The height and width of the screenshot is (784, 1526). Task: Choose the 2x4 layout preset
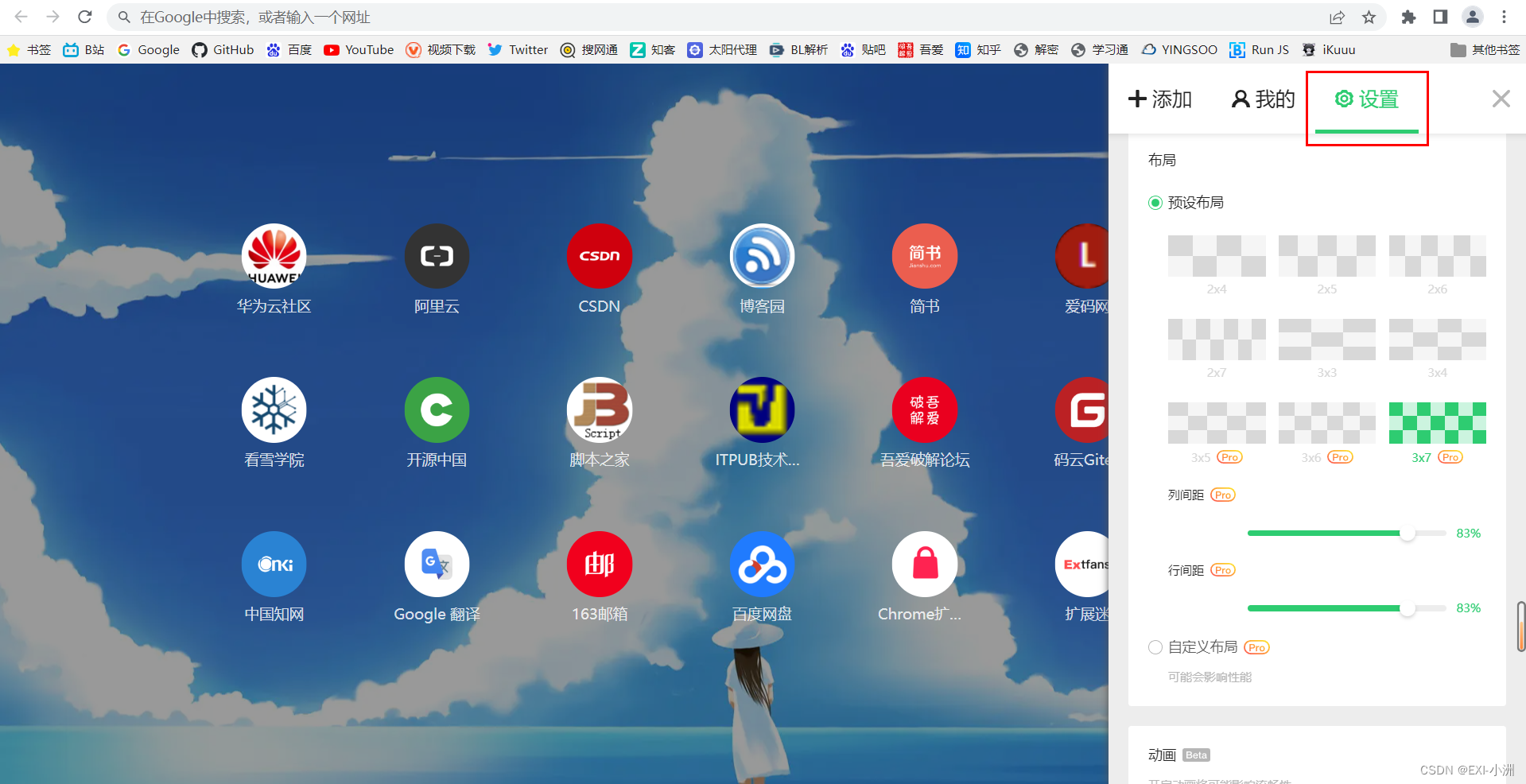(x=1217, y=256)
